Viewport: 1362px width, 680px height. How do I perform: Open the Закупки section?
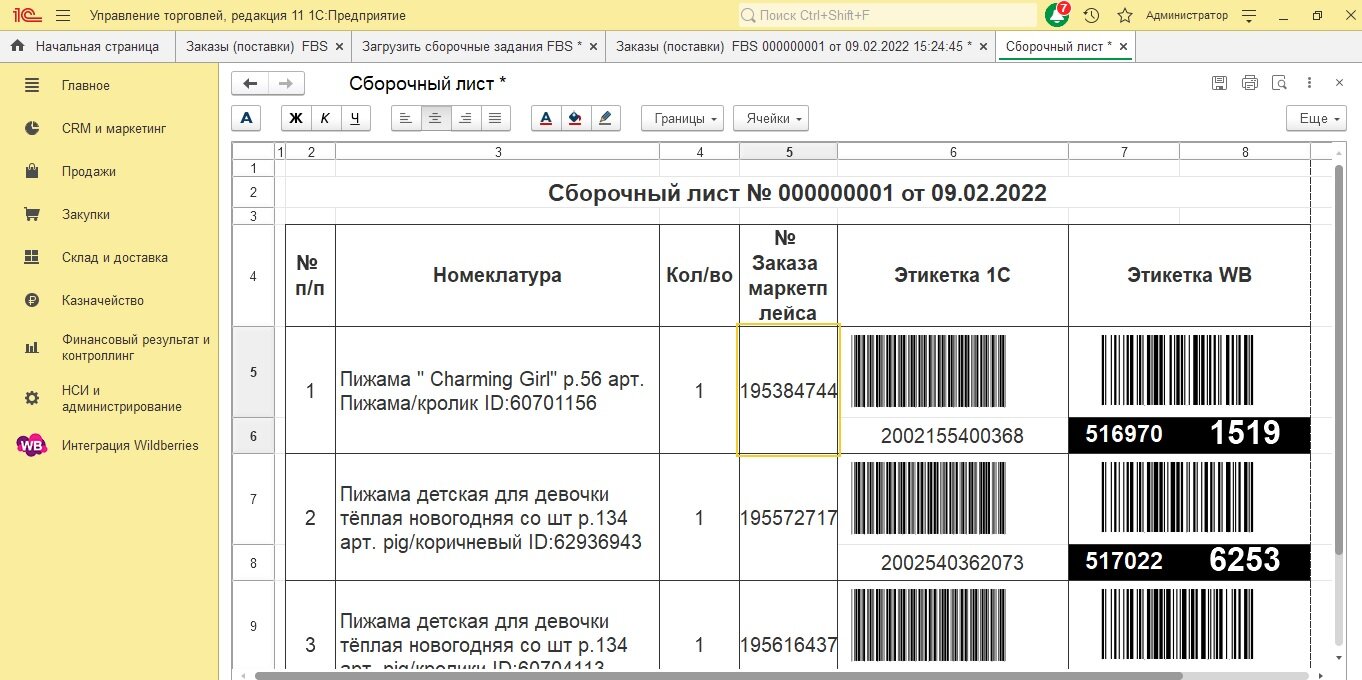109,214
